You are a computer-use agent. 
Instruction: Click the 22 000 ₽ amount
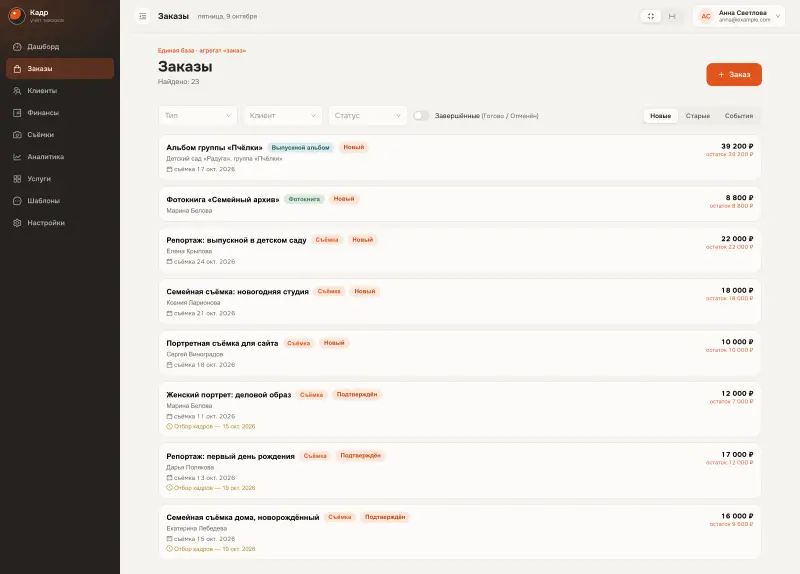(x=737, y=238)
